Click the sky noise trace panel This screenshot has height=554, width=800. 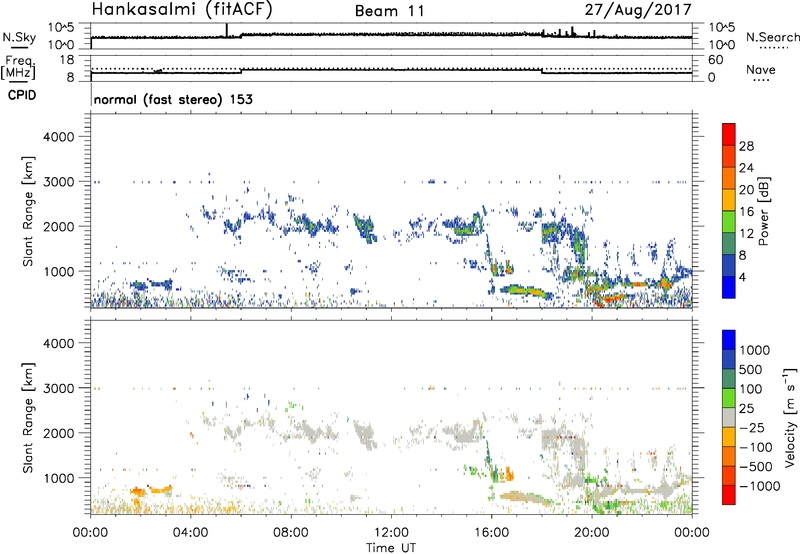pyautogui.click(x=391, y=36)
